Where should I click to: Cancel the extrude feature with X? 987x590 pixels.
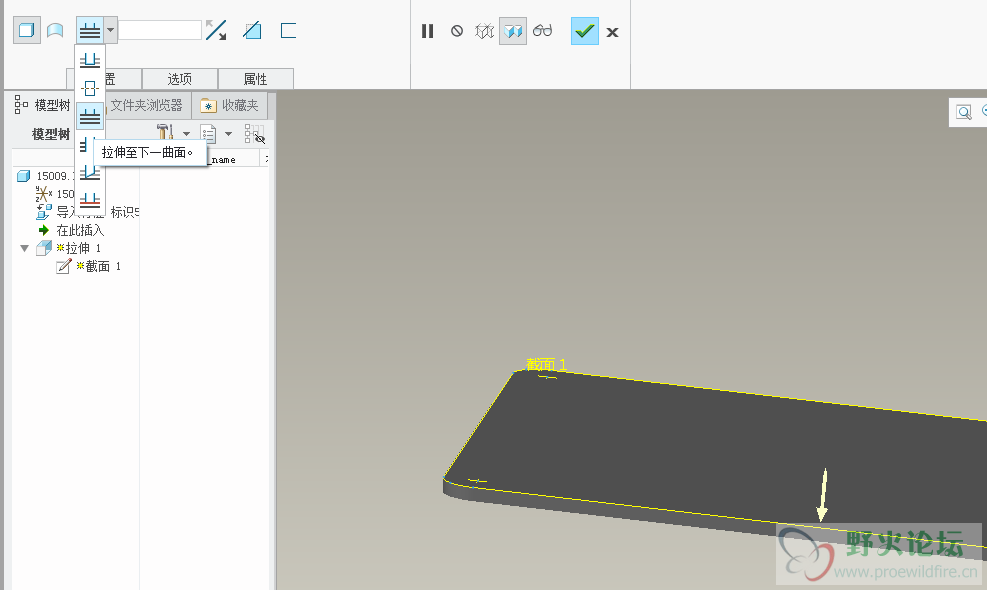(612, 32)
